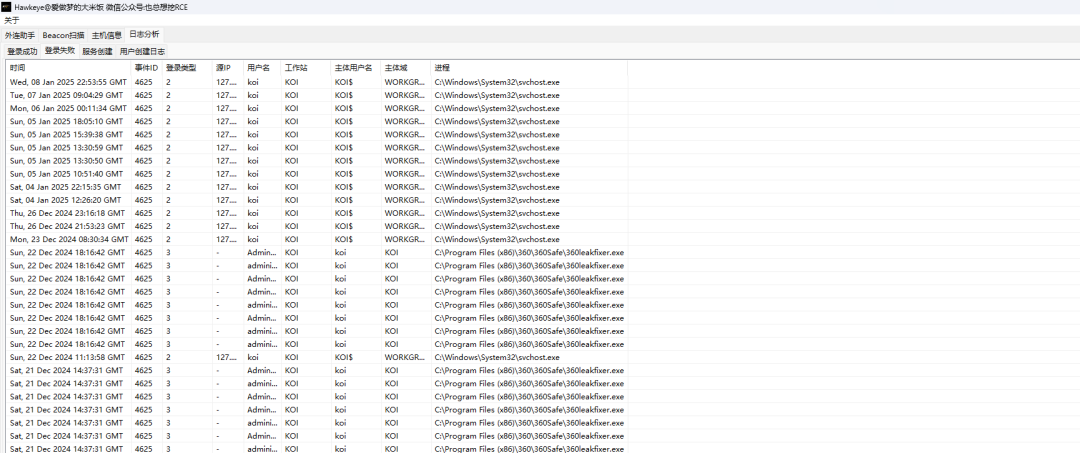Screen dimensions: 1080x453
Task: Select the row Sun, 22 Dec 2024 11:13:58 GMT
Action: point(318,357)
